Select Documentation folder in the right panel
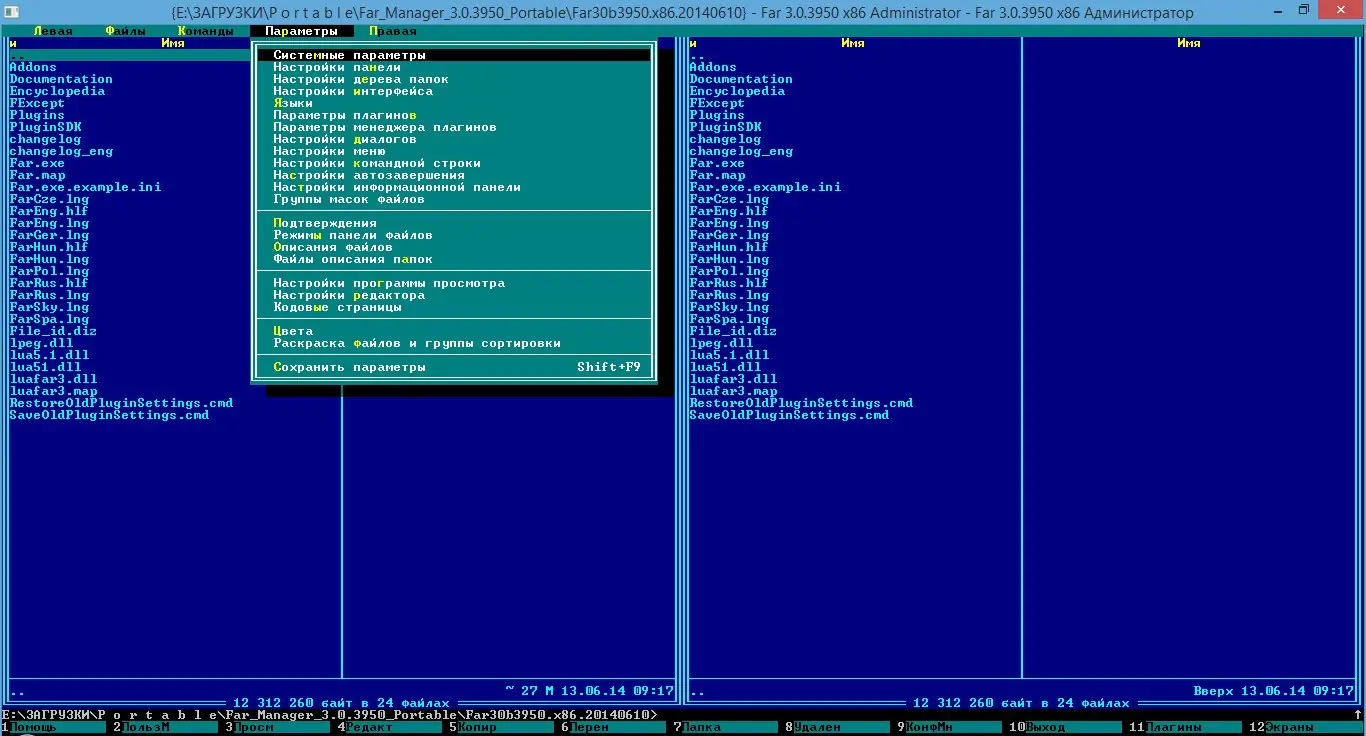 (741, 79)
